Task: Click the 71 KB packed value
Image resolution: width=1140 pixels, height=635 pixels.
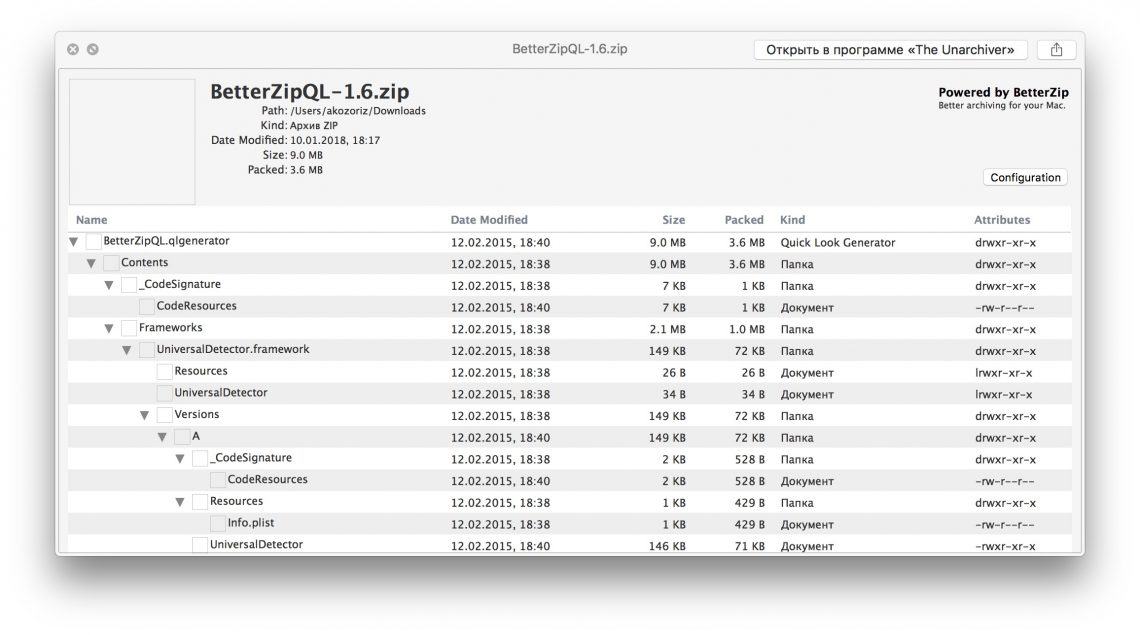Action: click(750, 546)
